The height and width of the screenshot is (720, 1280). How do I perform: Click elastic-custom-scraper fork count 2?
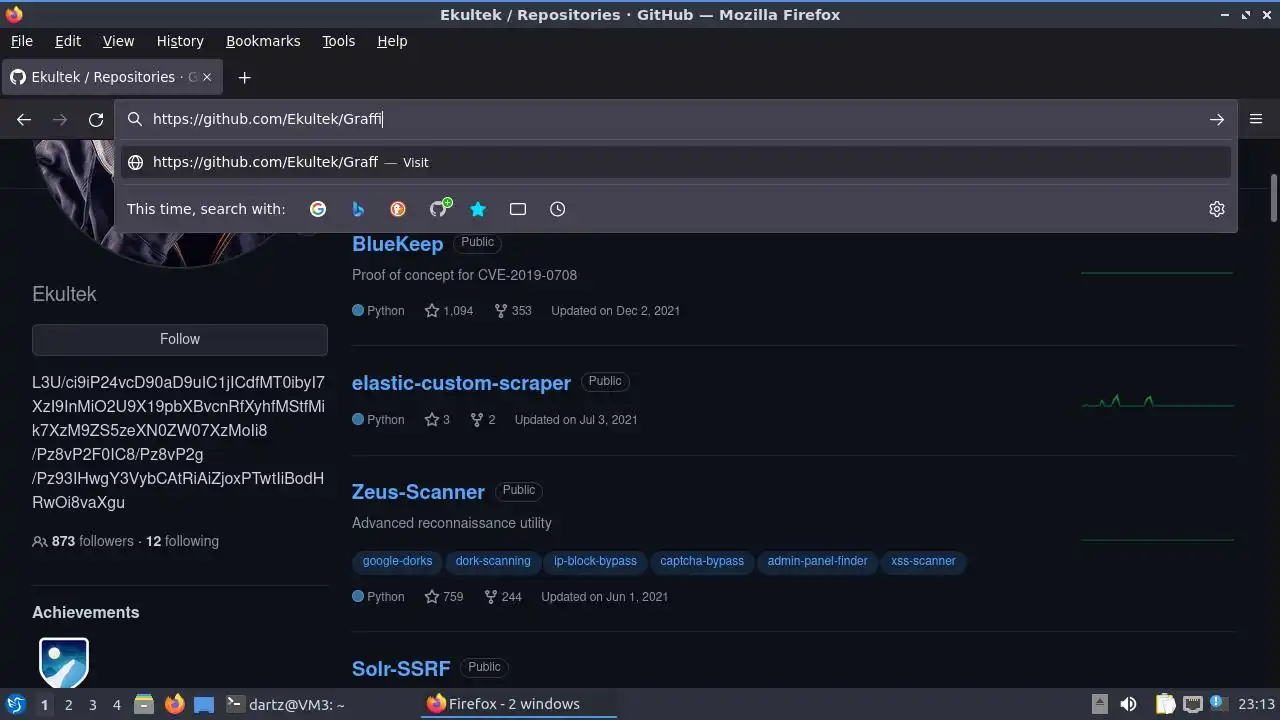484,420
